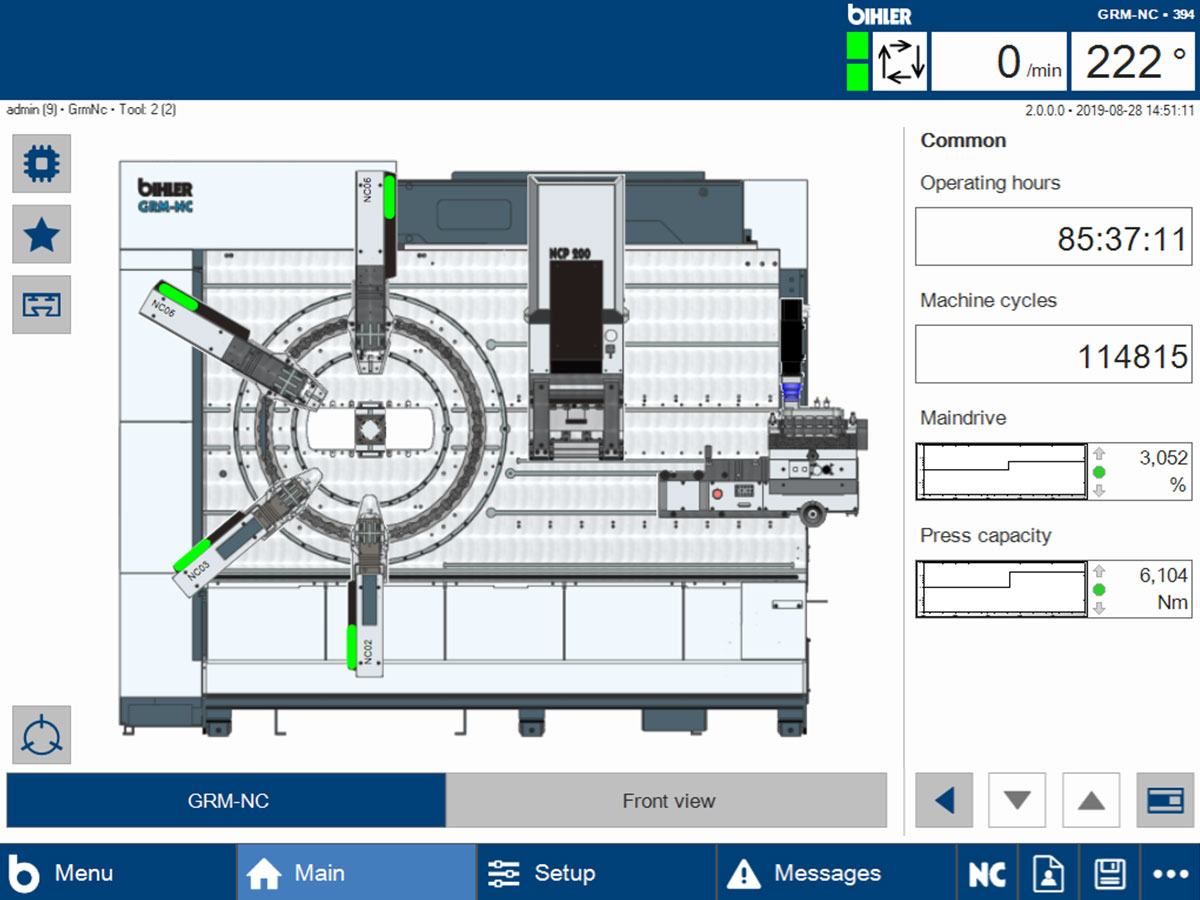
Task: Toggle the panel layout icon at right
Action: click(x=1165, y=800)
